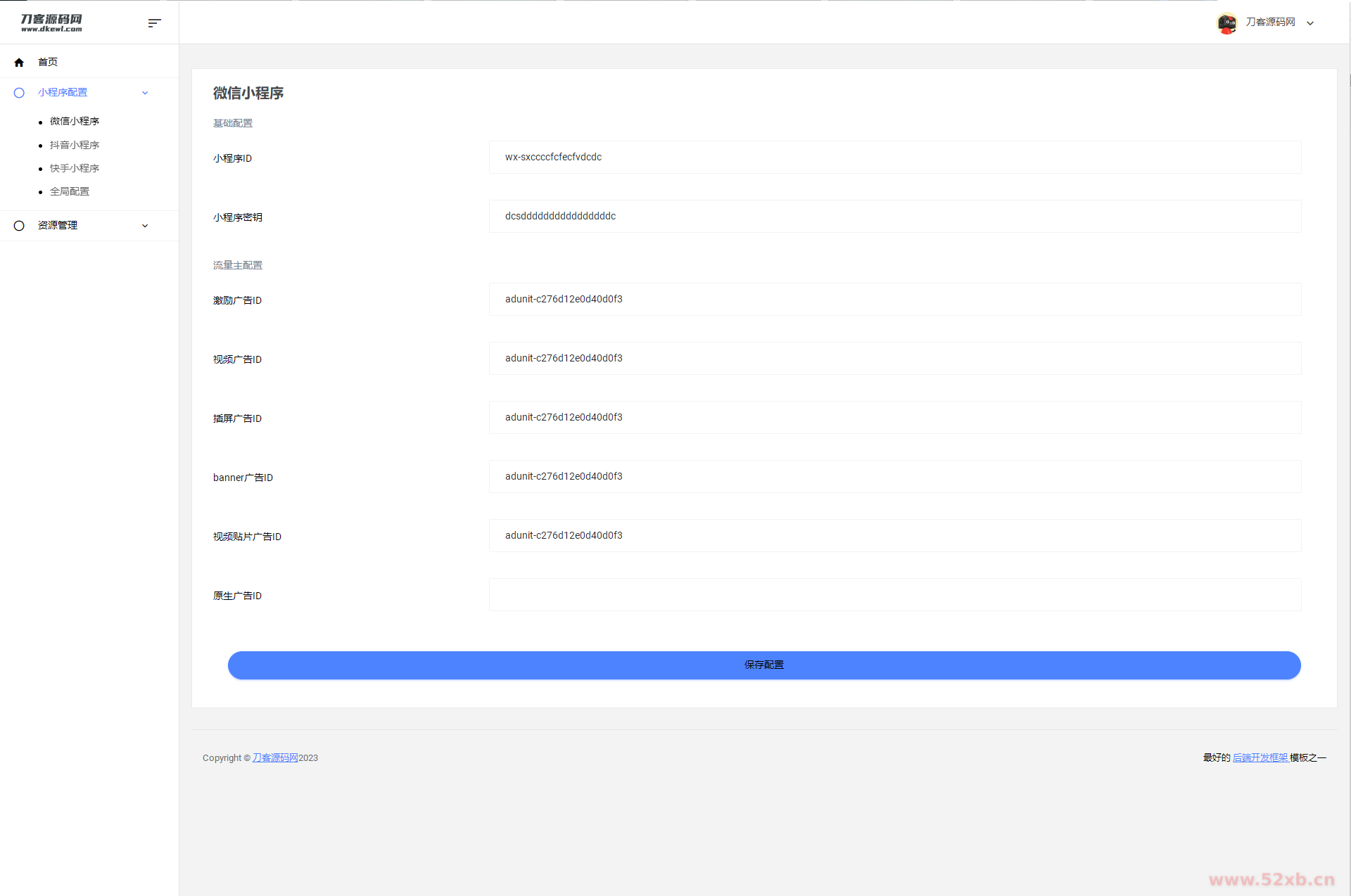The height and width of the screenshot is (896, 1351).
Task: Open 微信小程序 submenu item
Action: click(75, 122)
